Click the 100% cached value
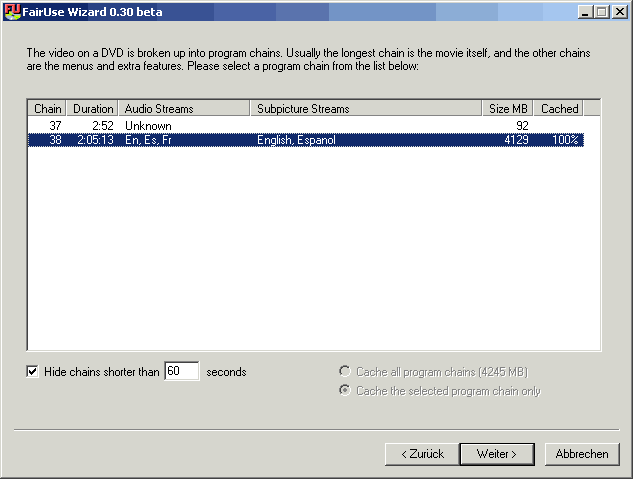 coord(565,140)
